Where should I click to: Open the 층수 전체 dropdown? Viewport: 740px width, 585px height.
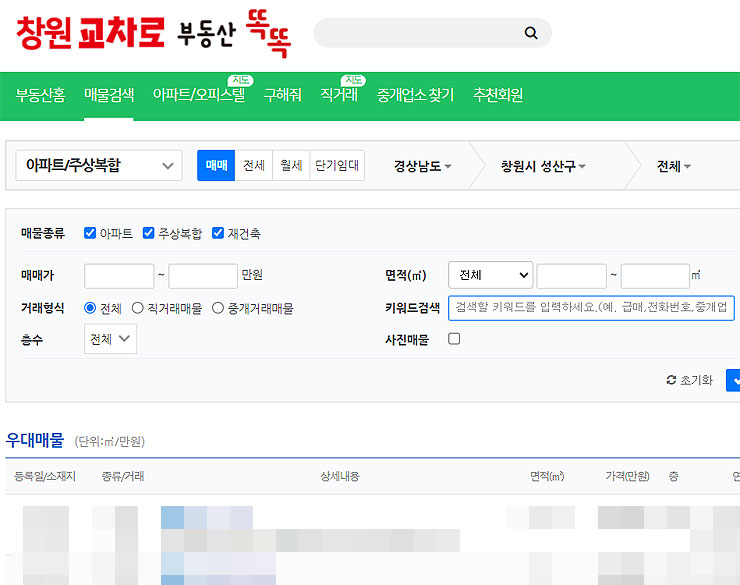110,339
